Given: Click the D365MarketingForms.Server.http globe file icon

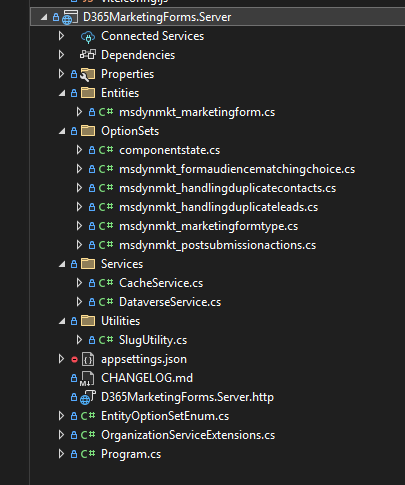Looking at the screenshot, I should 88,397.
